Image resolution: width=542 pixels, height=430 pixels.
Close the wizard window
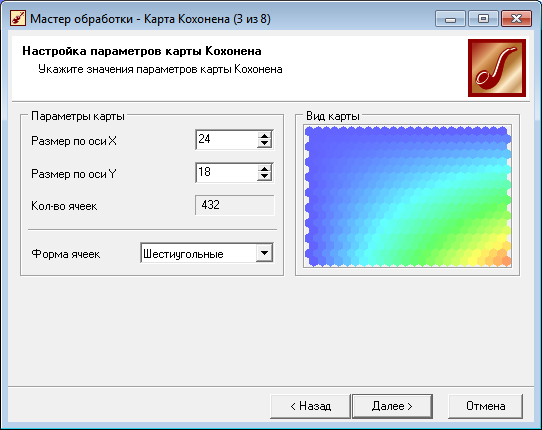[516, 19]
